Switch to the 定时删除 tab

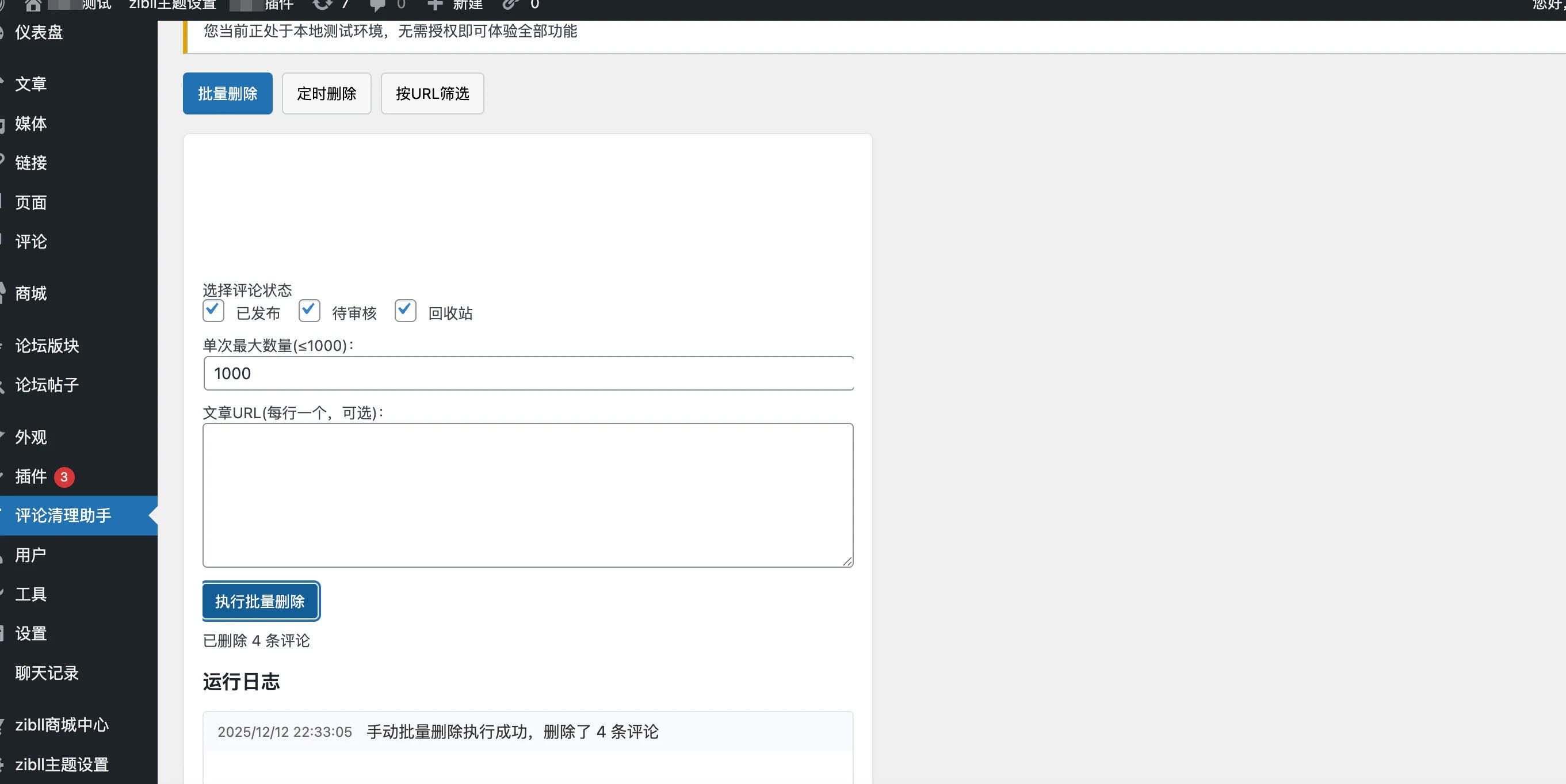(x=326, y=94)
